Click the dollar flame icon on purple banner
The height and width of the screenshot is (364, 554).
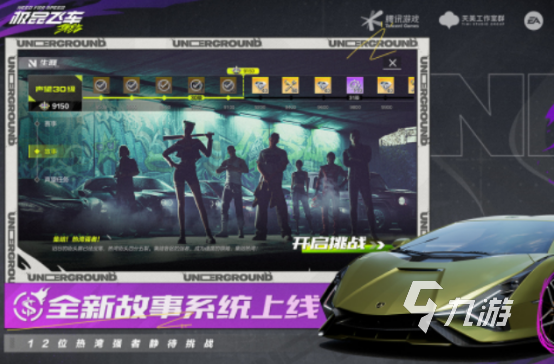click(30, 305)
